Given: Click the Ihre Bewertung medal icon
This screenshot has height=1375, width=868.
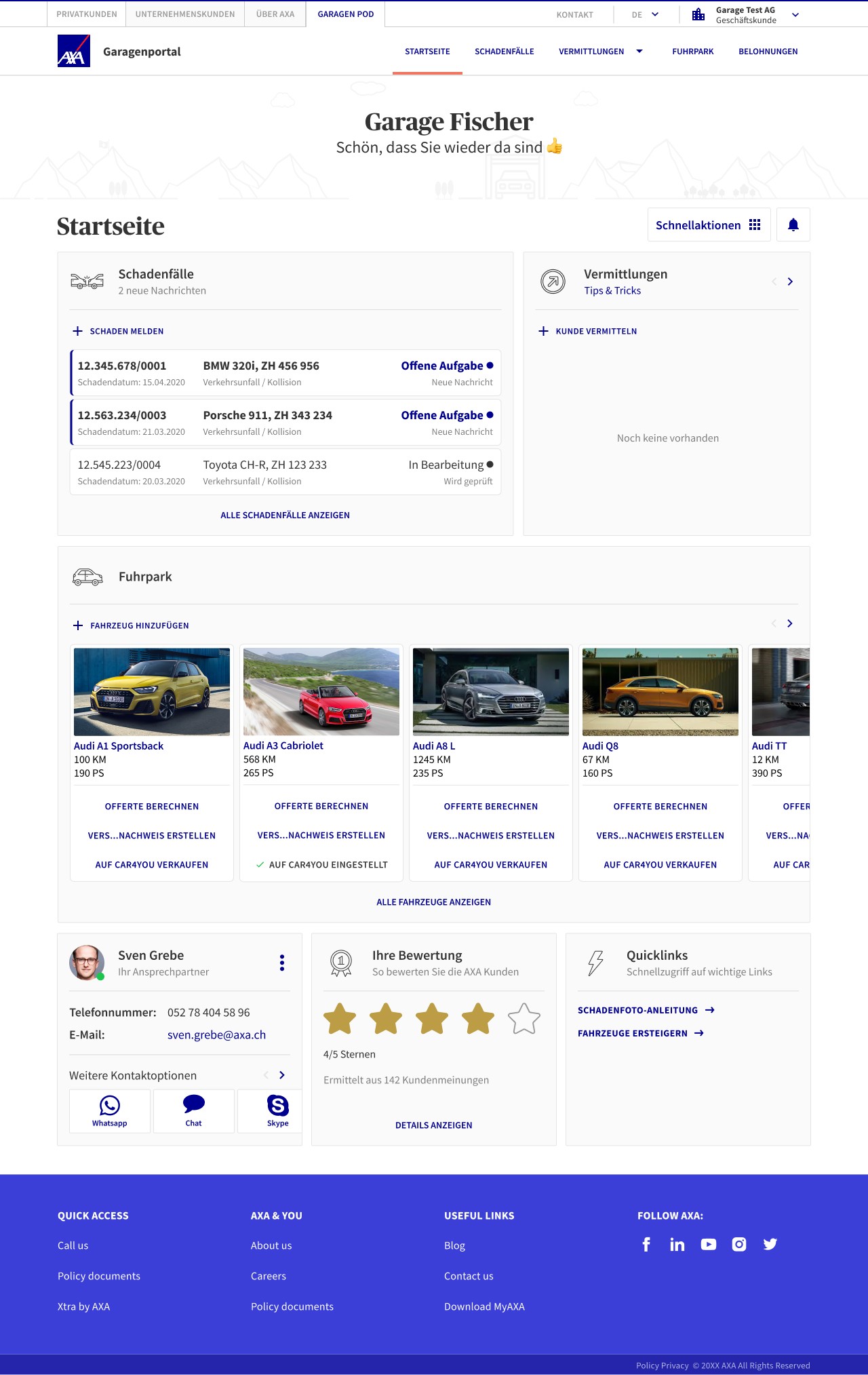Looking at the screenshot, I should click(341, 963).
